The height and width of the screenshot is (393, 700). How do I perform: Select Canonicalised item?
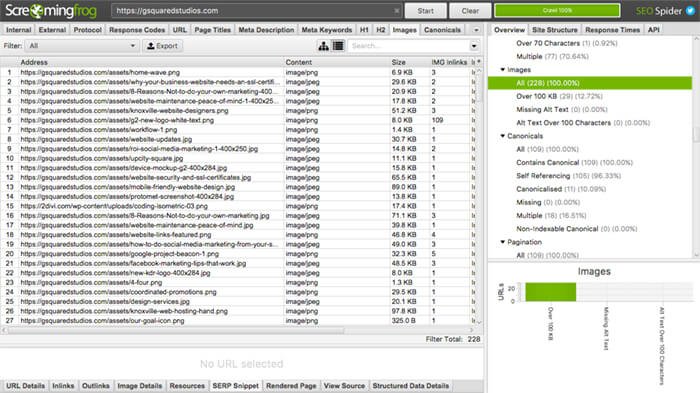561,189
